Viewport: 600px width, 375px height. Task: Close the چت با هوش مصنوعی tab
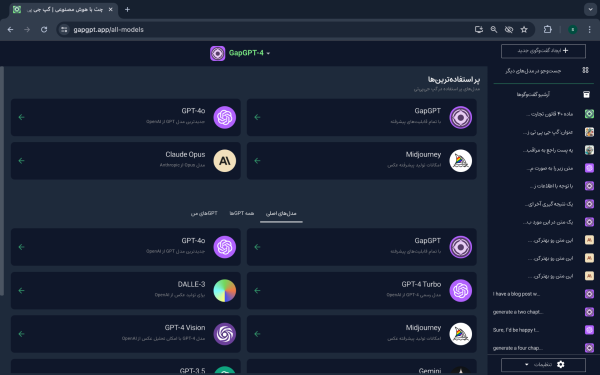click(111, 10)
